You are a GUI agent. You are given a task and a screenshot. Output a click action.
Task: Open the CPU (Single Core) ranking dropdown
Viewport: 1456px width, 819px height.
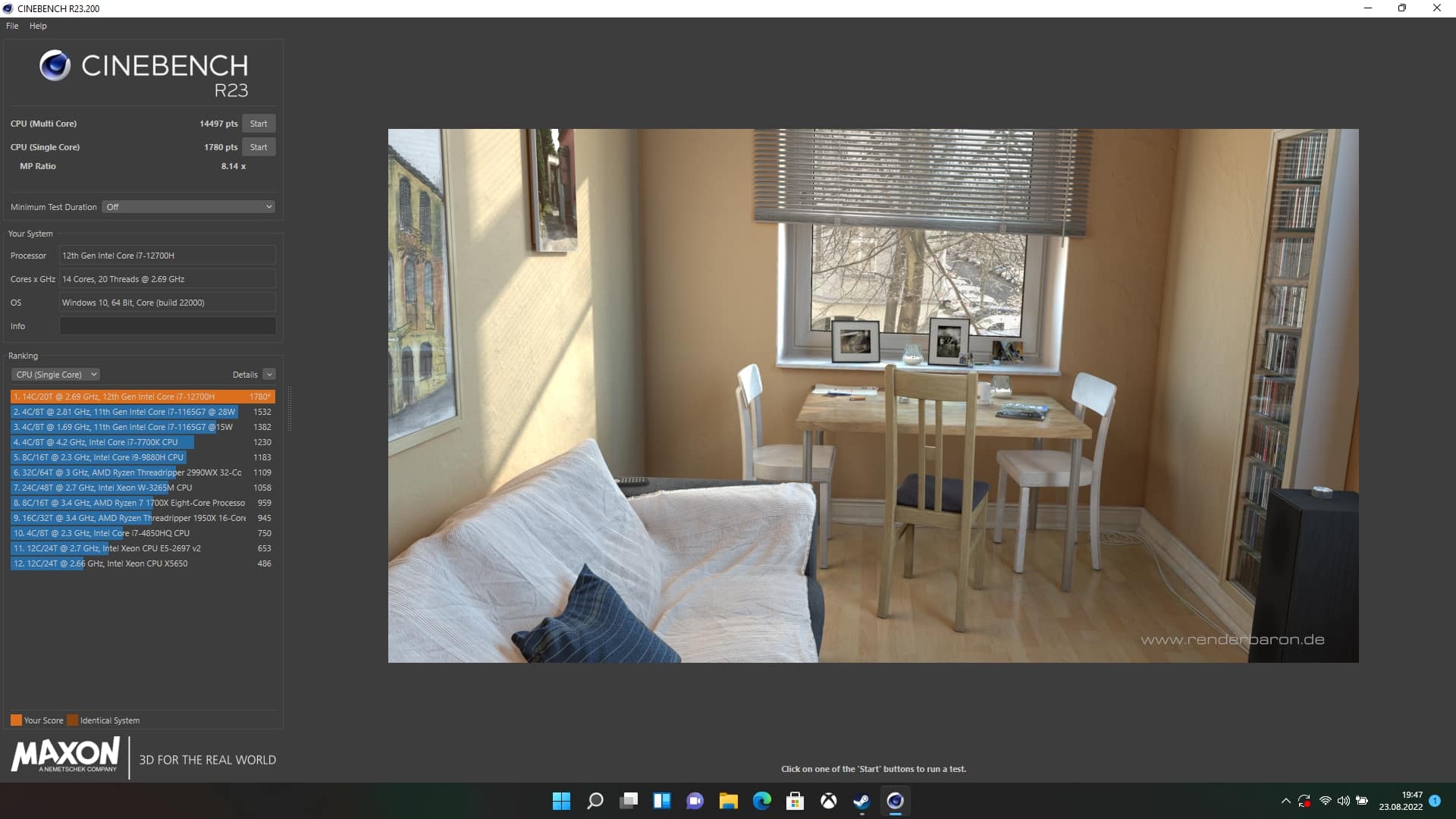click(56, 375)
